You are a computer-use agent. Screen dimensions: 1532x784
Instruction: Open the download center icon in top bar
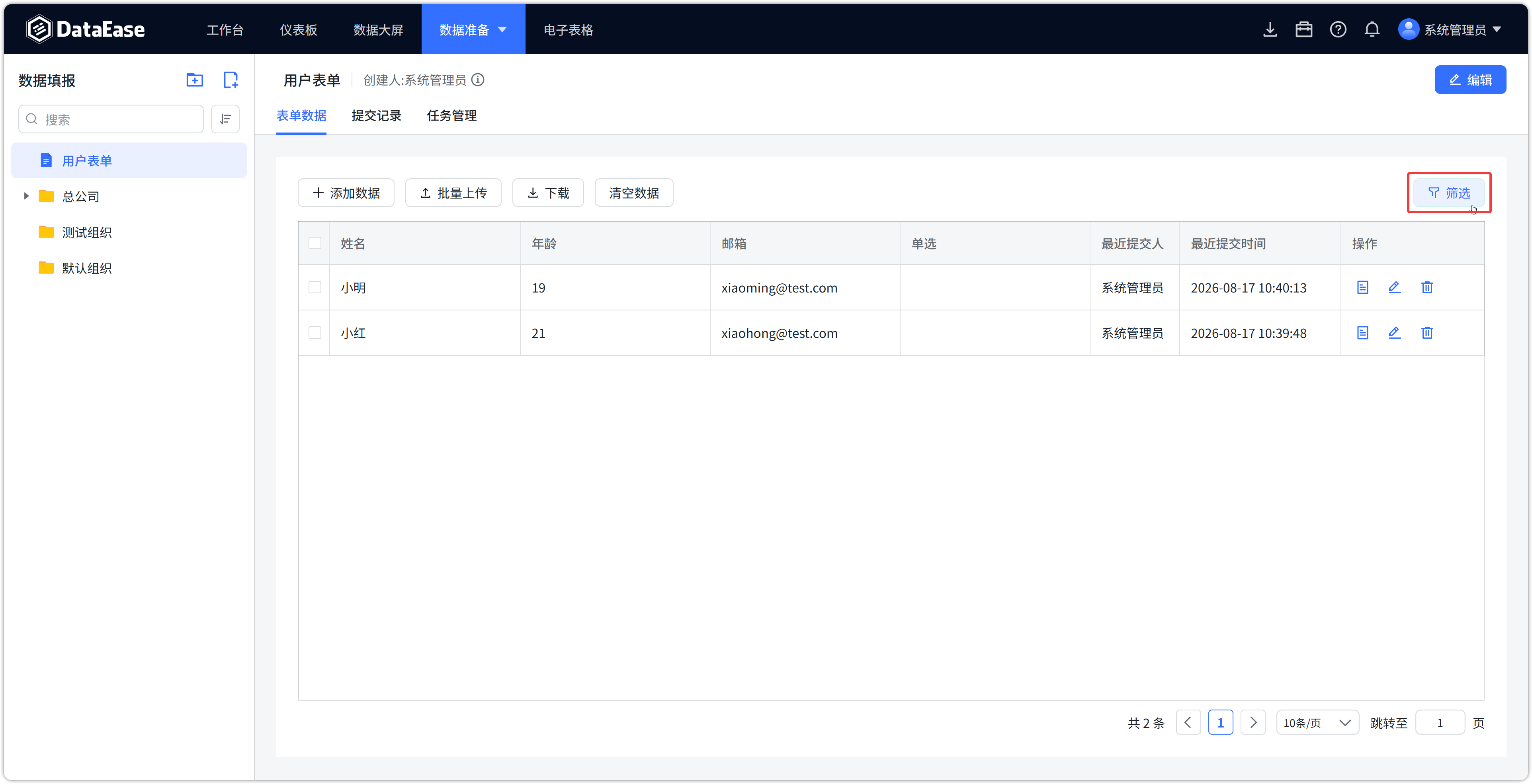coord(1270,29)
